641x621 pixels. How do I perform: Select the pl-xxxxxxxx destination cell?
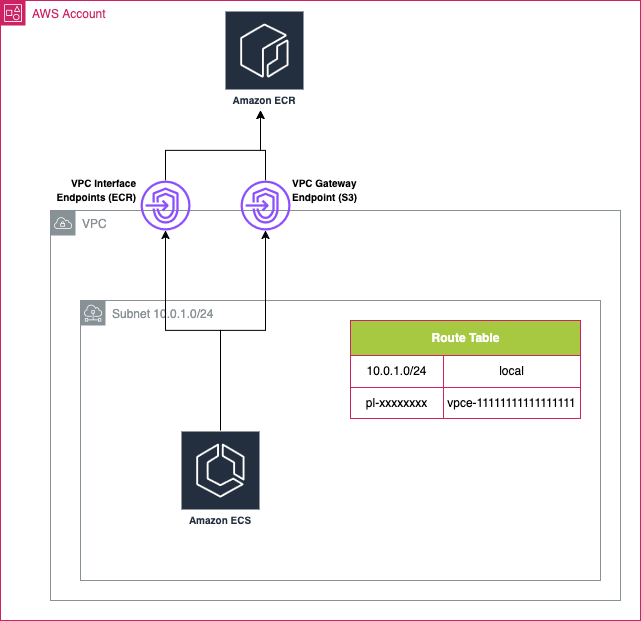pyautogui.click(x=397, y=402)
